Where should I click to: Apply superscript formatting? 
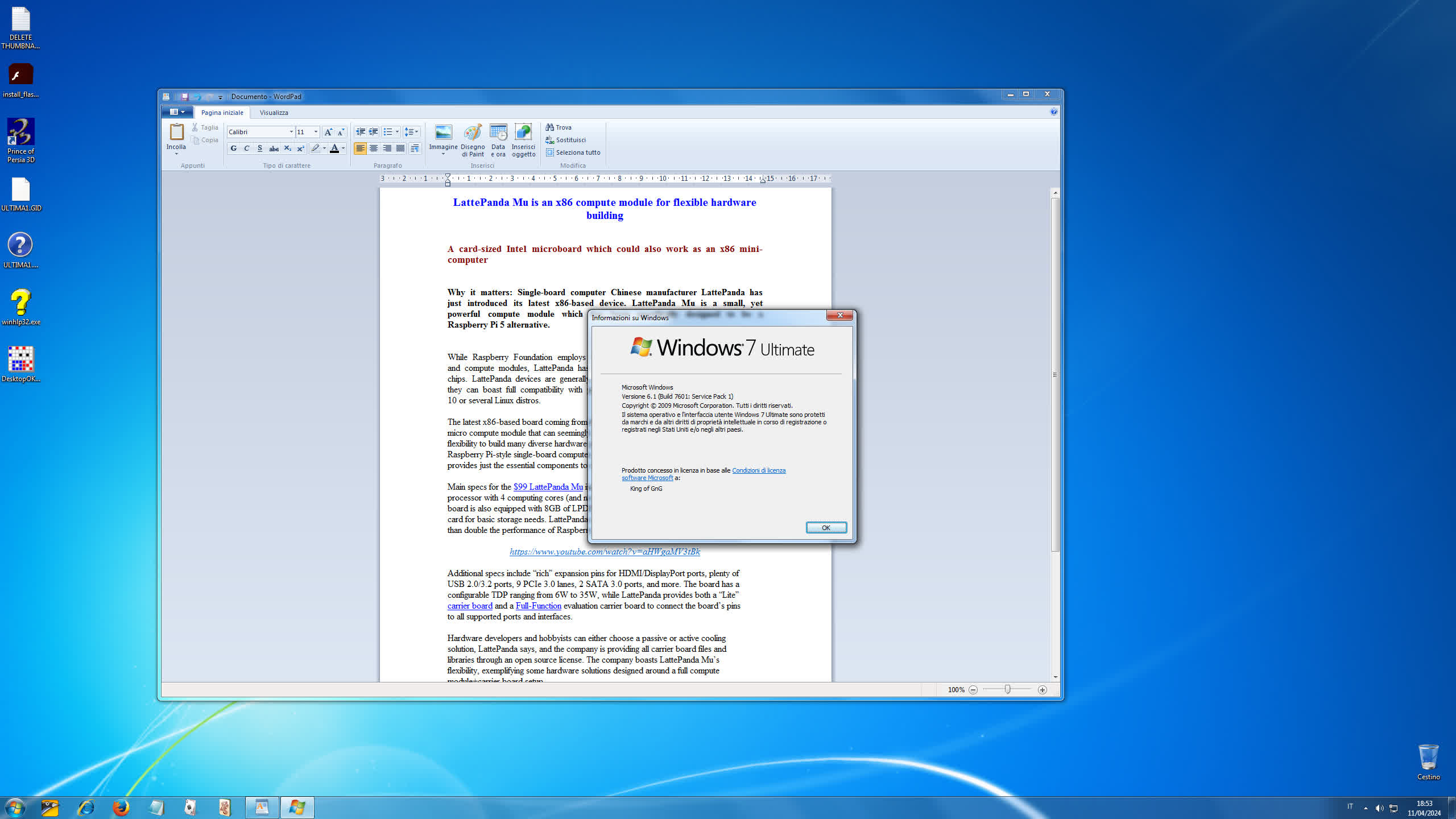[x=301, y=148]
